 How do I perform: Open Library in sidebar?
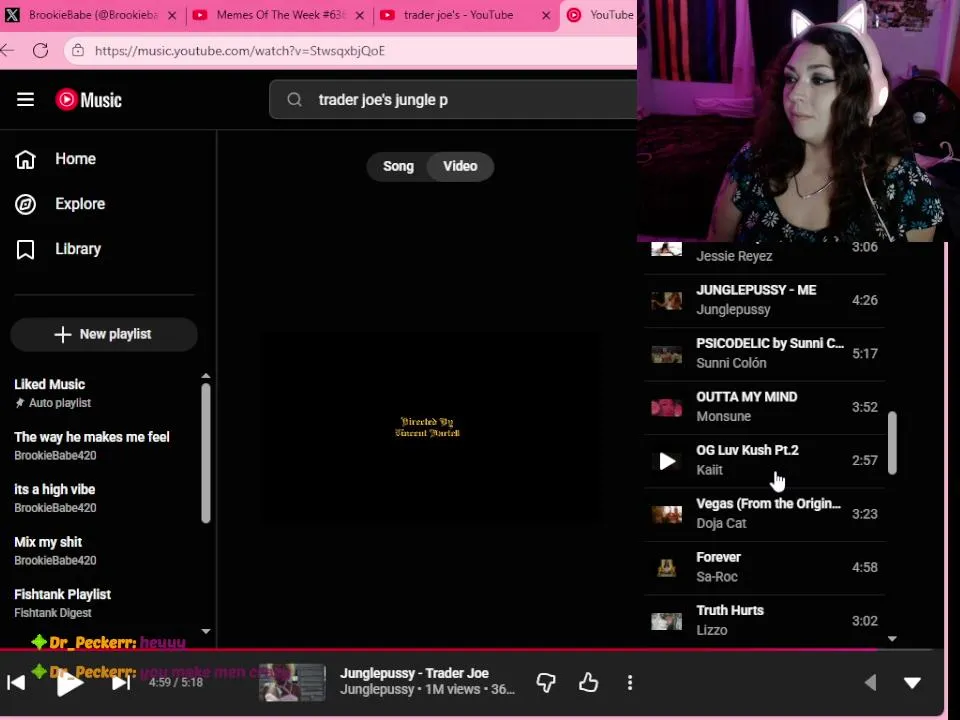tap(78, 249)
